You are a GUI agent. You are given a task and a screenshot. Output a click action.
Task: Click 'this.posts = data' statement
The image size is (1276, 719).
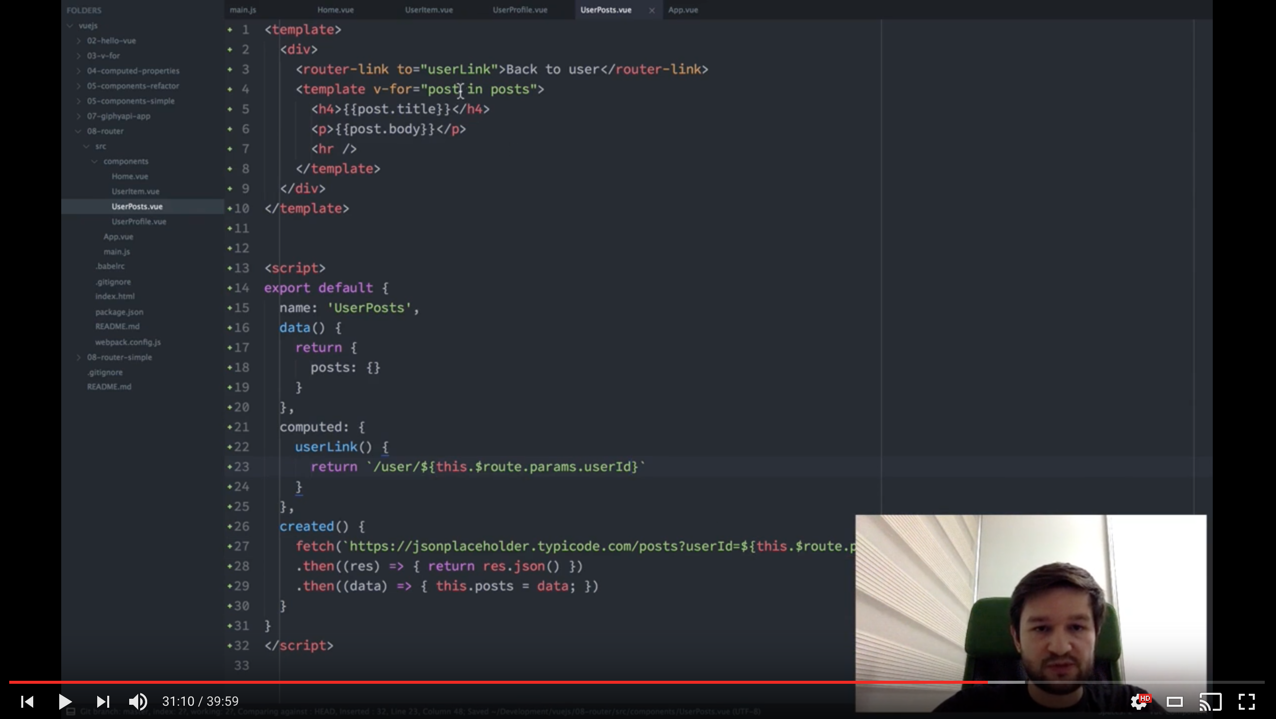point(506,586)
